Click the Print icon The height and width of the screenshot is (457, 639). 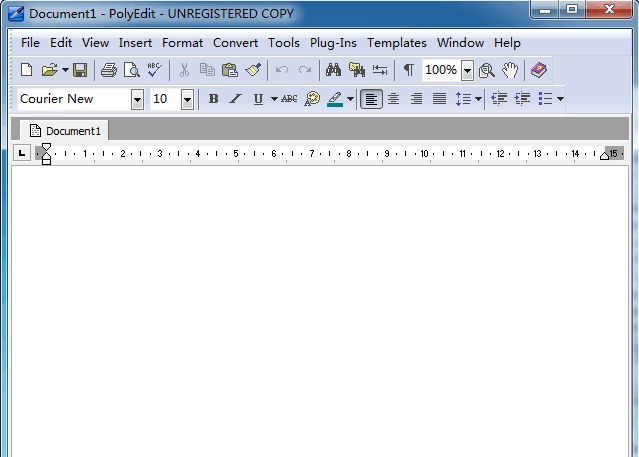pos(109,70)
